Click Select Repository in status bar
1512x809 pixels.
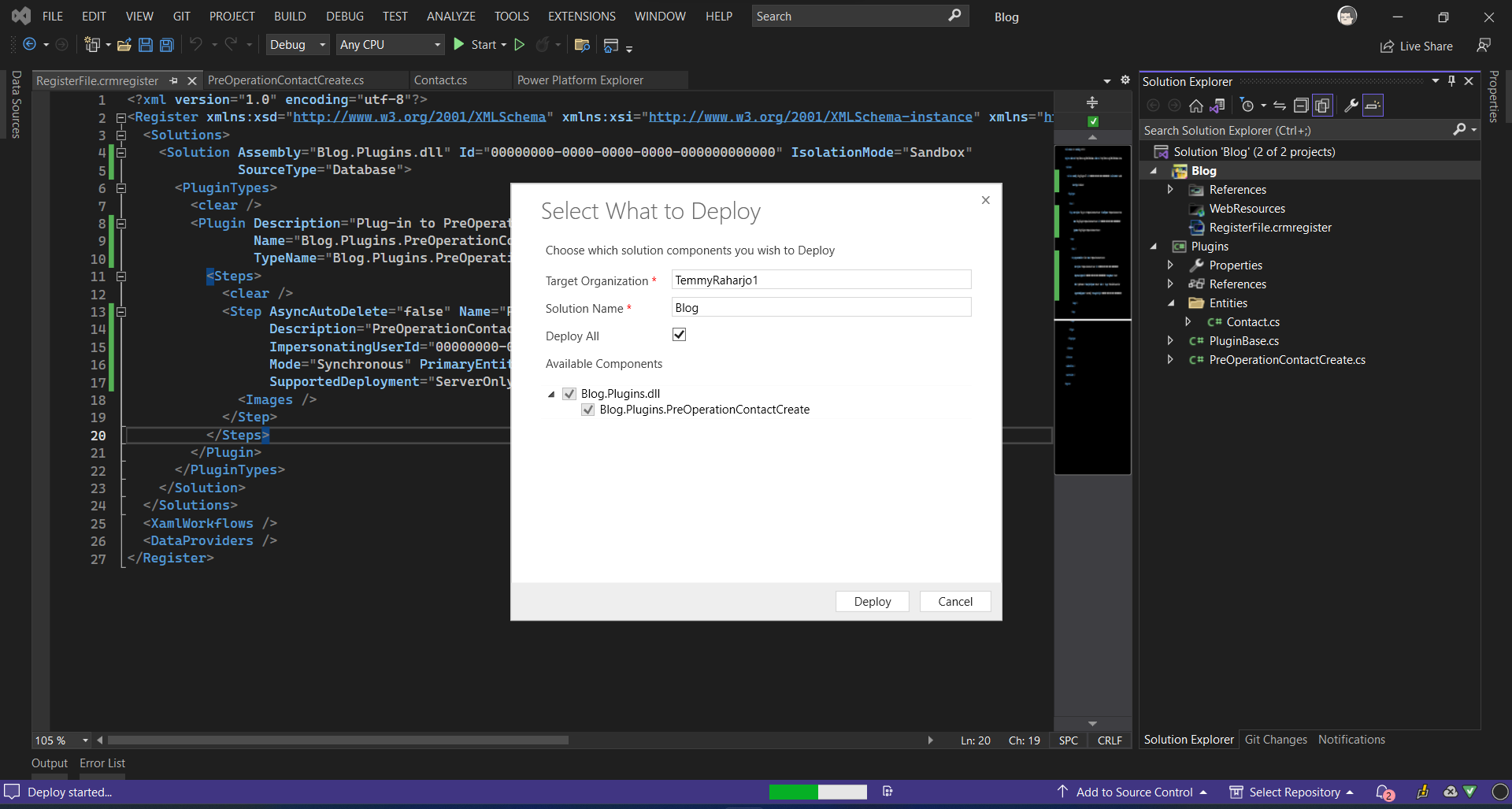pos(1291,792)
